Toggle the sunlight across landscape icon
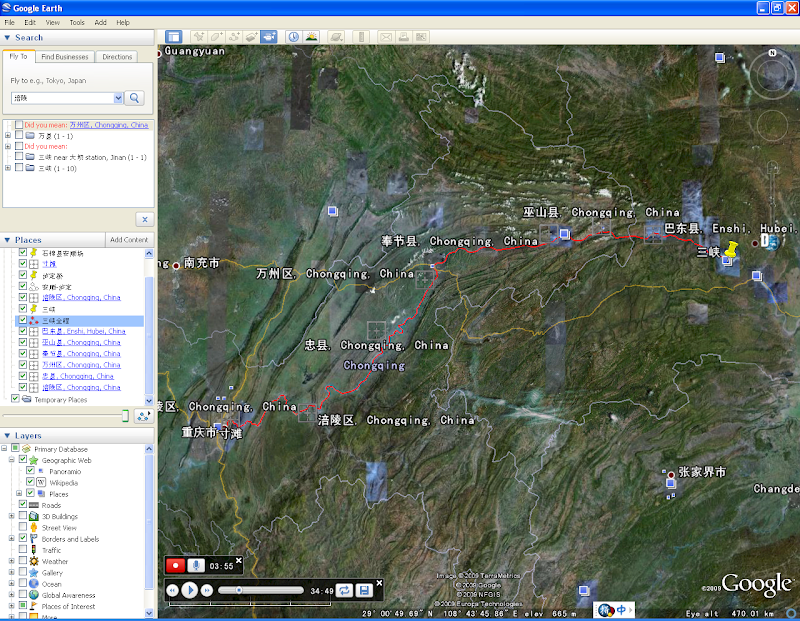 [311, 37]
